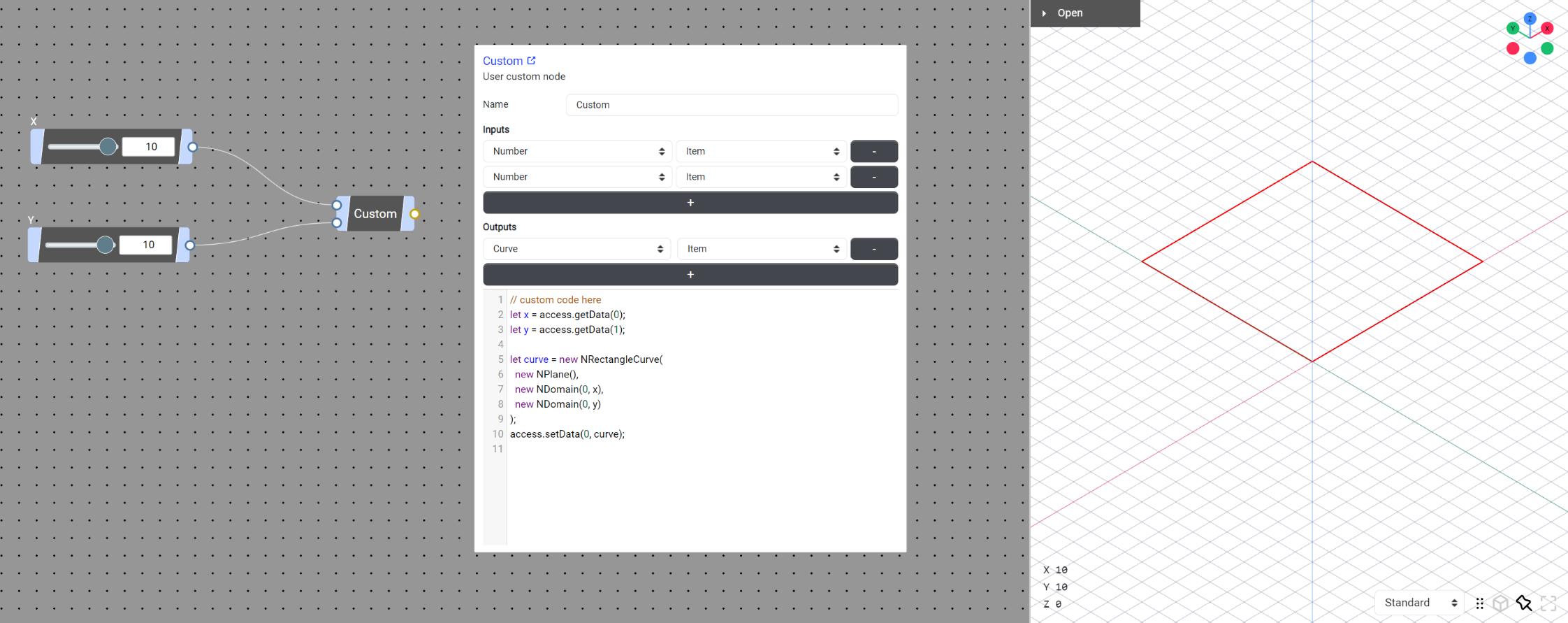Click the Outputs section label

click(x=500, y=227)
